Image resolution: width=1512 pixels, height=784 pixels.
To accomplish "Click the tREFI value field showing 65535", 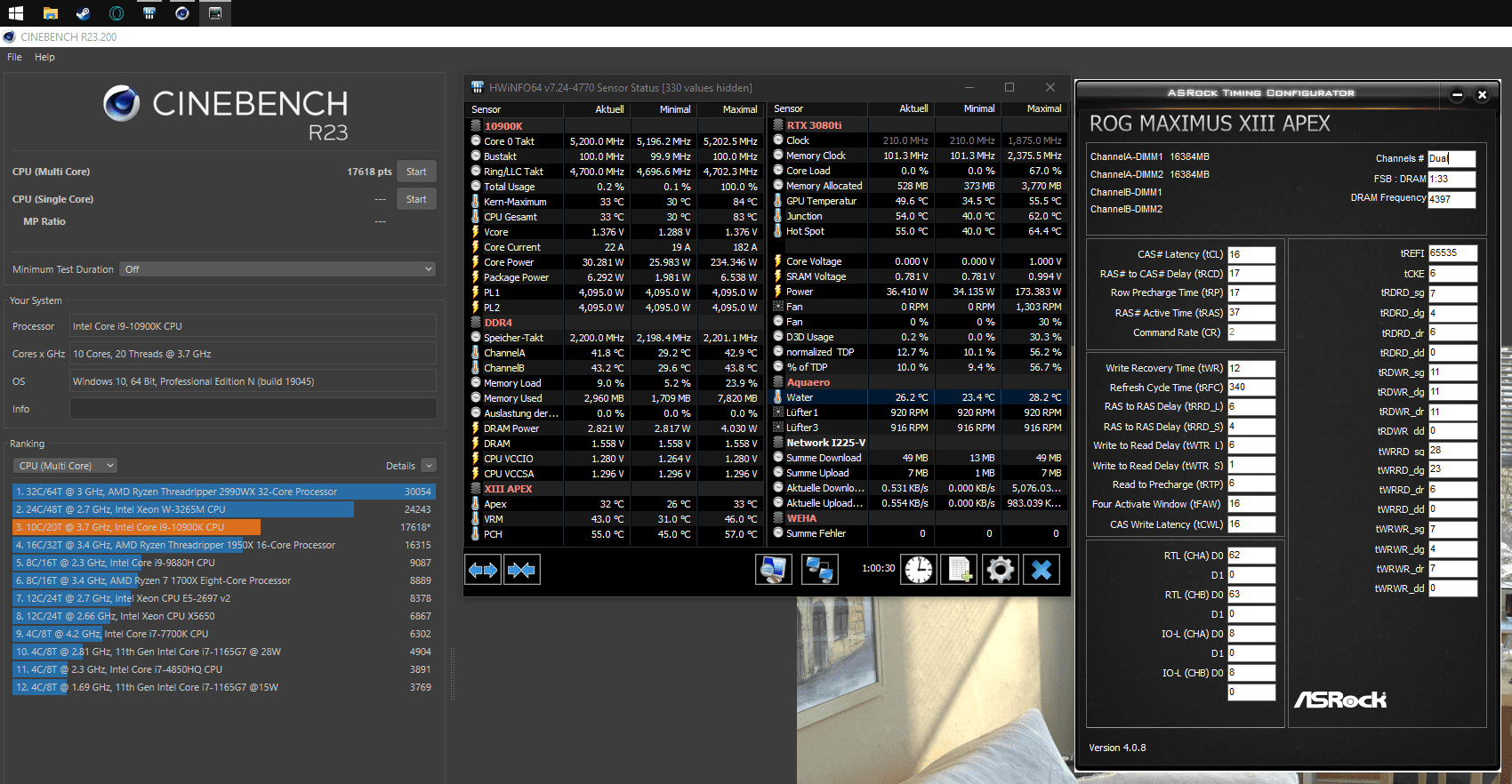I will click(x=1452, y=253).
